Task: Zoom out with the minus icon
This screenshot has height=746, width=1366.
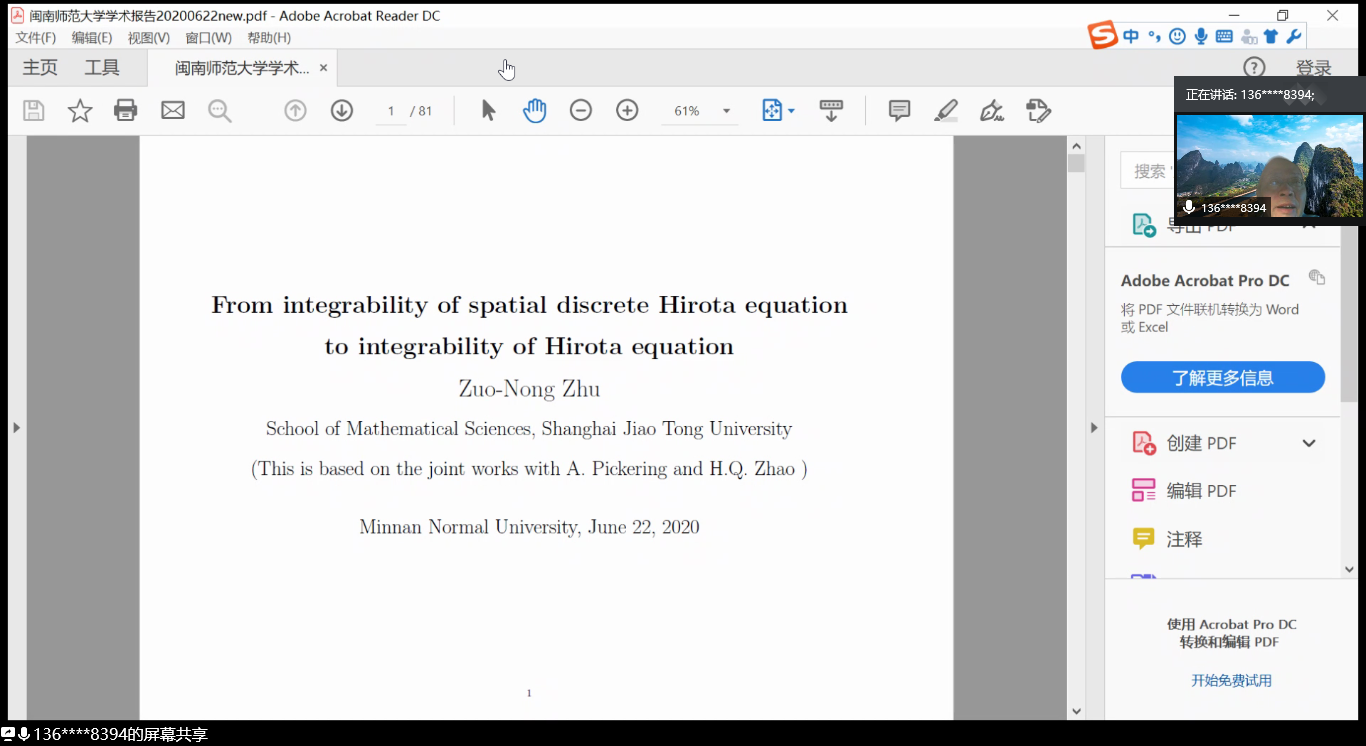Action: pos(581,110)
